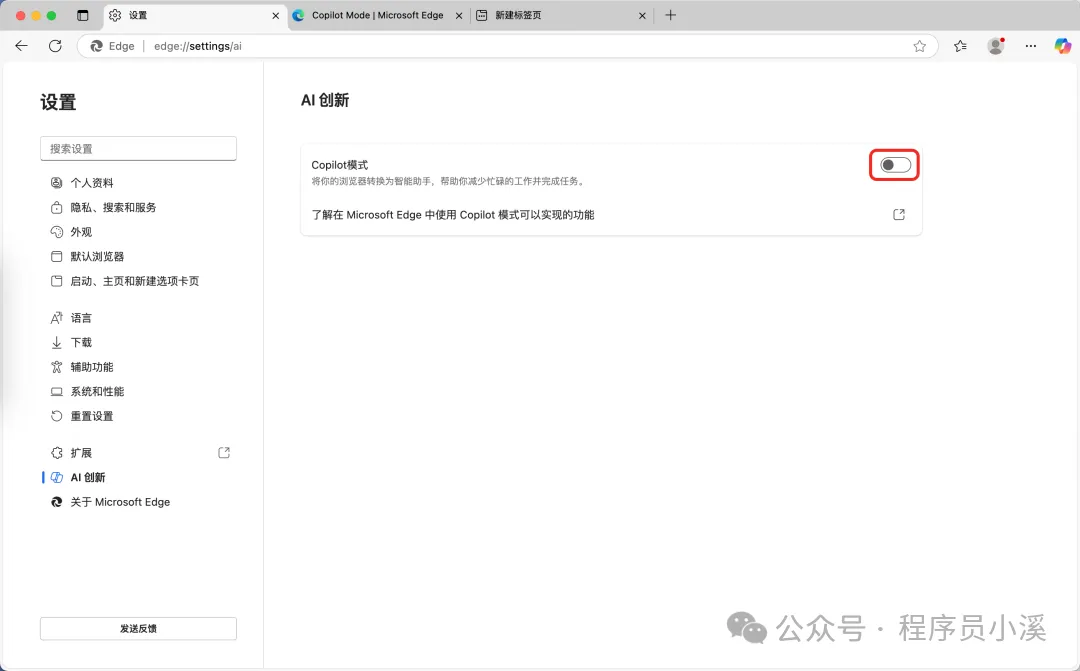This screenshot has height=671, width=1080.
Task: Close the 设置 tab
Action: pos(276,15)
